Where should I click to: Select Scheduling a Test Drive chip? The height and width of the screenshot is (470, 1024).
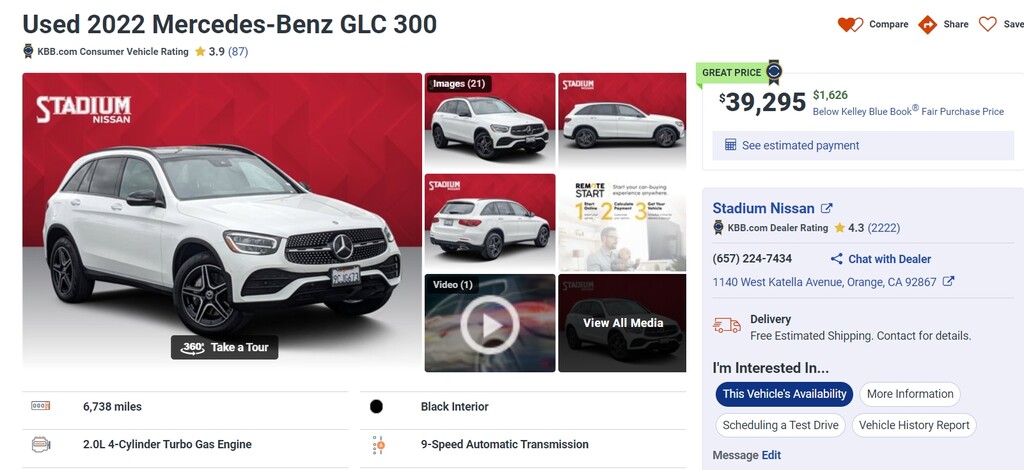[x=780, y=426]
